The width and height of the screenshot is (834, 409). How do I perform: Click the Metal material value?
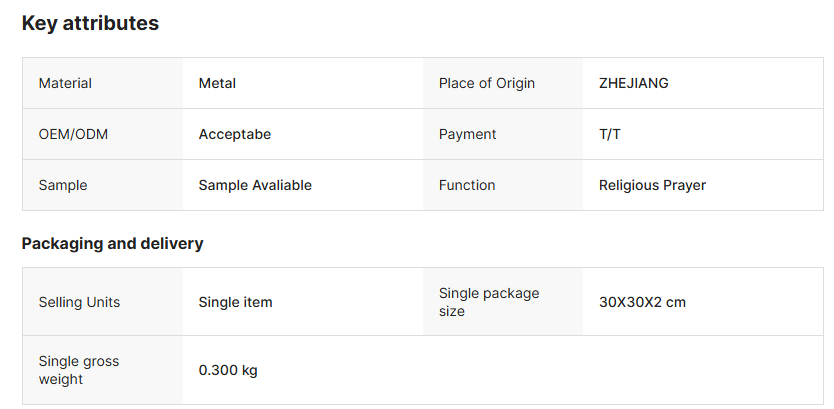pos(217,83)
